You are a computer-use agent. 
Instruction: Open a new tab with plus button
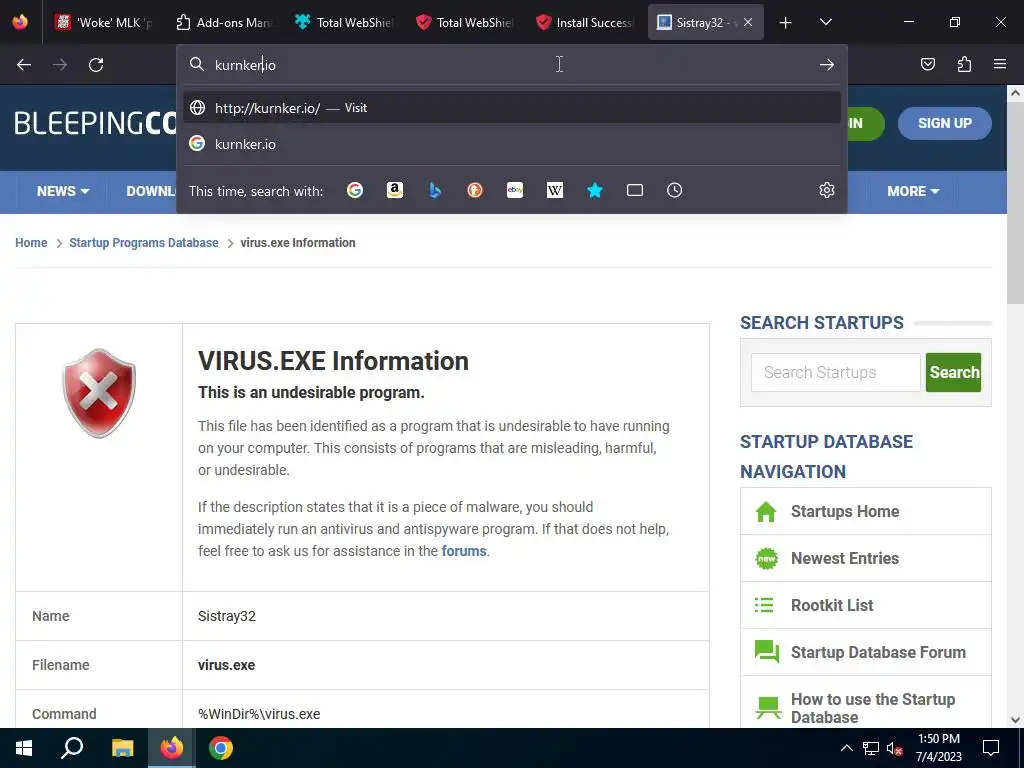point(786,23)
